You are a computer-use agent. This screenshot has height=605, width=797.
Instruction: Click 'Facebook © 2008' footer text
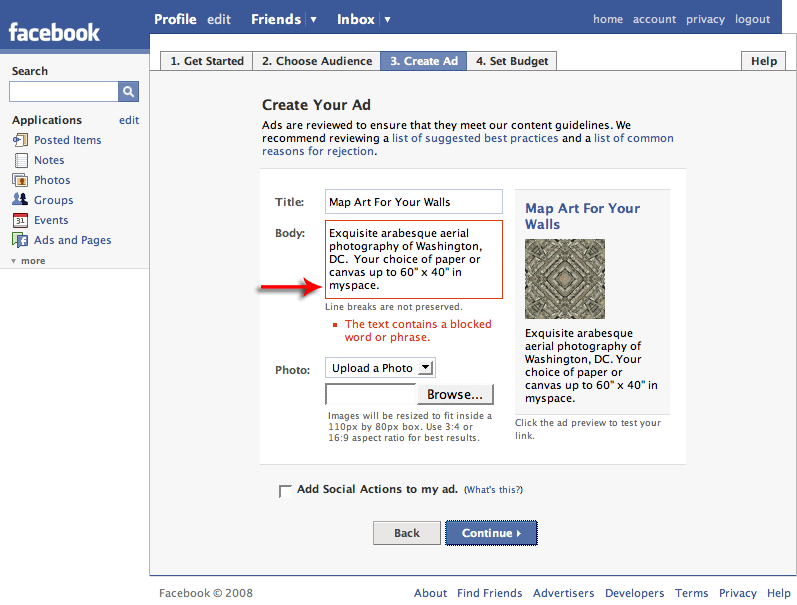(x=206, y=593)
